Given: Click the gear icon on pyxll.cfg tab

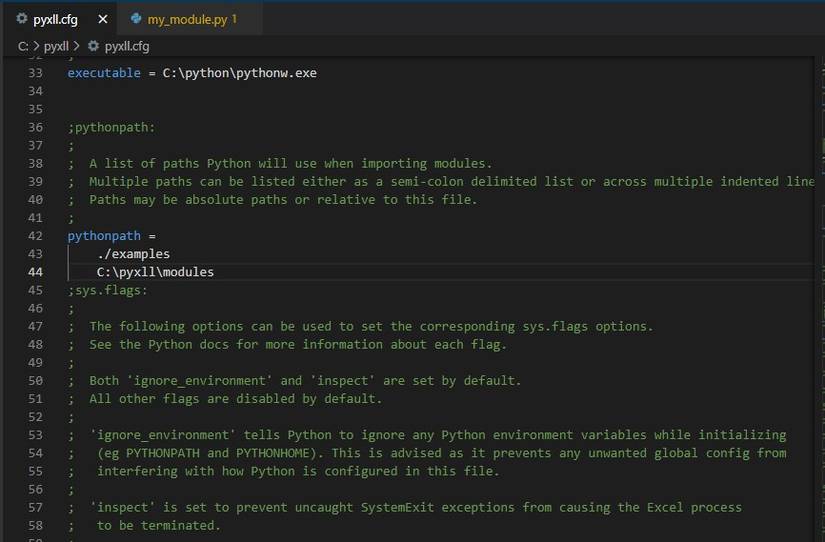Looking at the screenshot, I should click(x=22, y=19).
